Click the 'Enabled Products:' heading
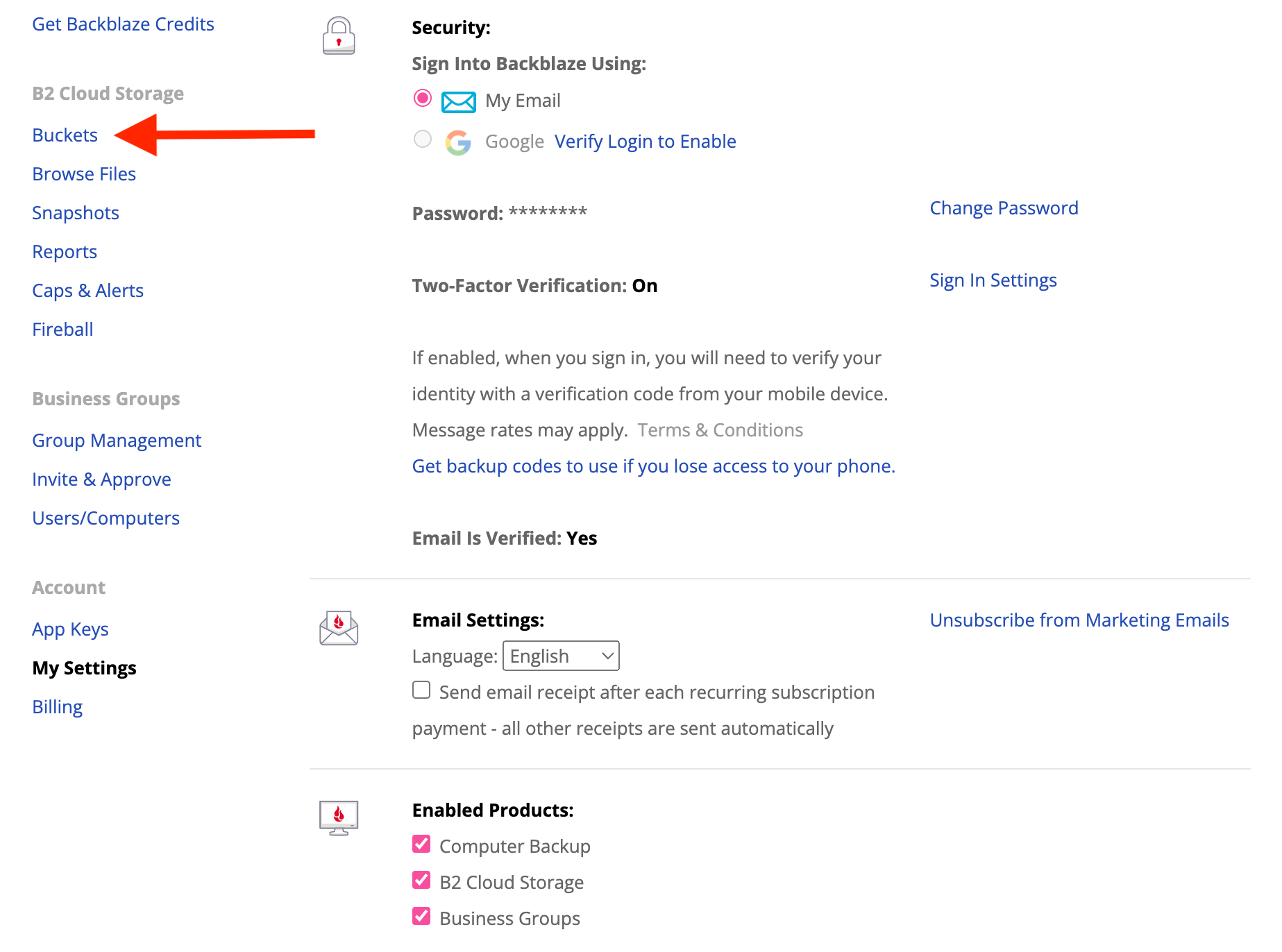Screen dimensions: 1282x952 tap(493, 810)
